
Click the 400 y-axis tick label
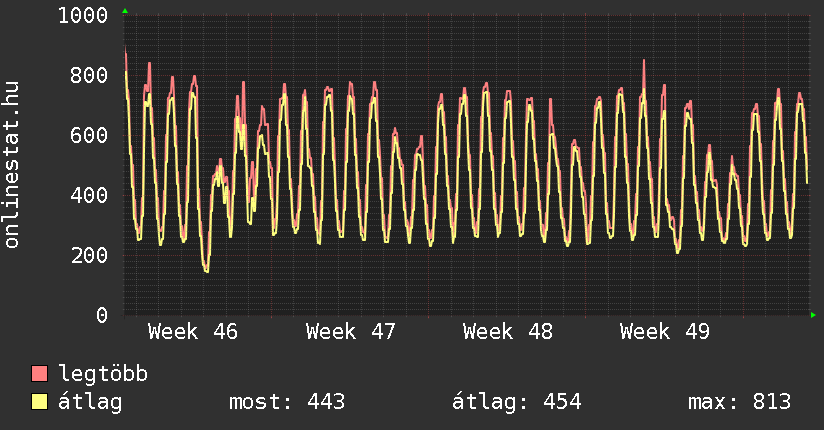(89, 196)
